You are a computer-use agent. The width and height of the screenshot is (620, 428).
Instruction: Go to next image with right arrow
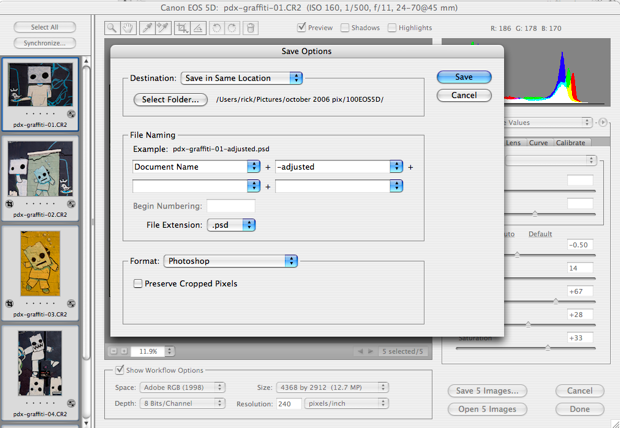pos(370,351)
